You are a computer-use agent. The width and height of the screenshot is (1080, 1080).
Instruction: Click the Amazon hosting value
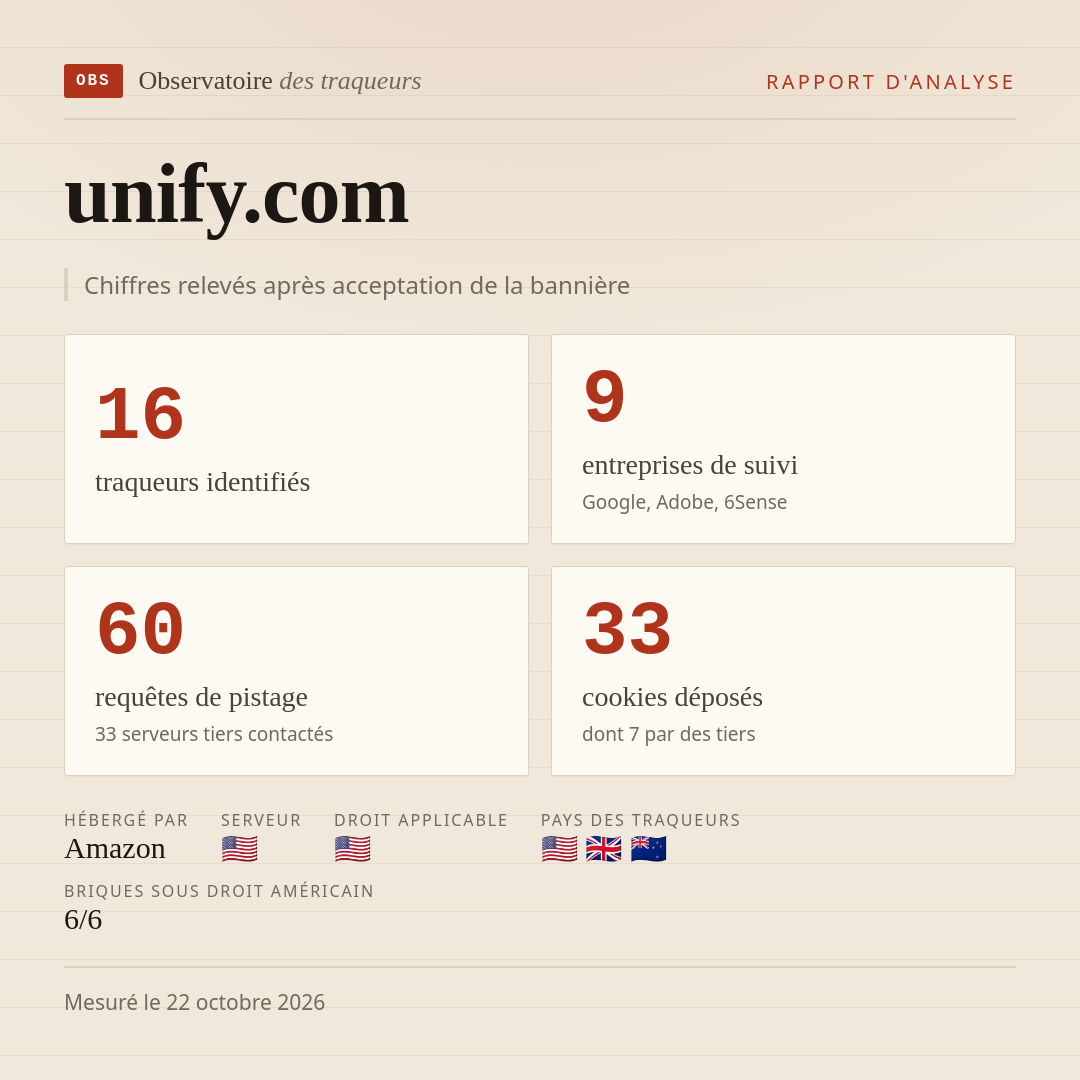click(115, 849)
